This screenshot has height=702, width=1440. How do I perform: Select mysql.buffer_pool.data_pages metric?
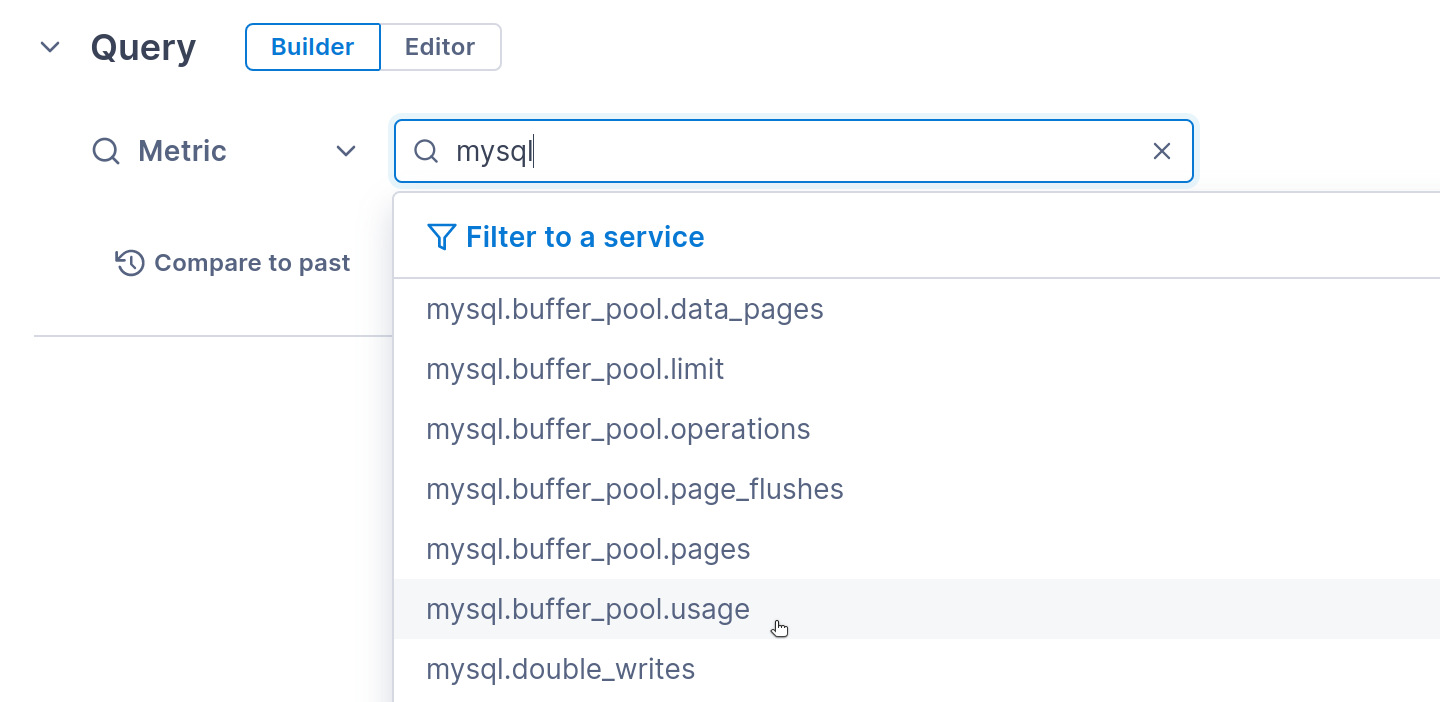[625, 309]
